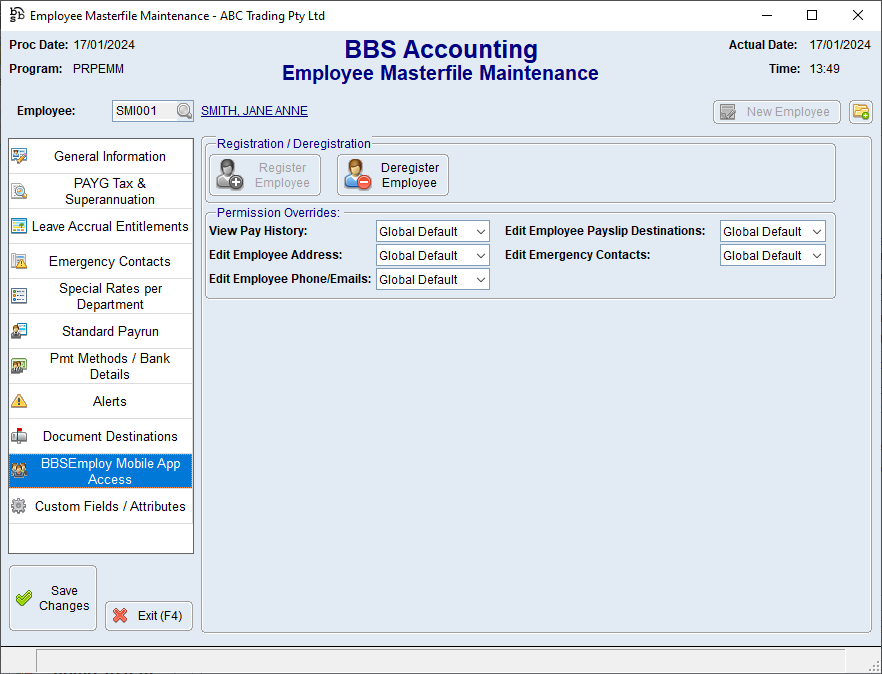Open Custom Fields / Attributes section
Image resolution: width=882 pixels, height=674 pixels.
109,506
